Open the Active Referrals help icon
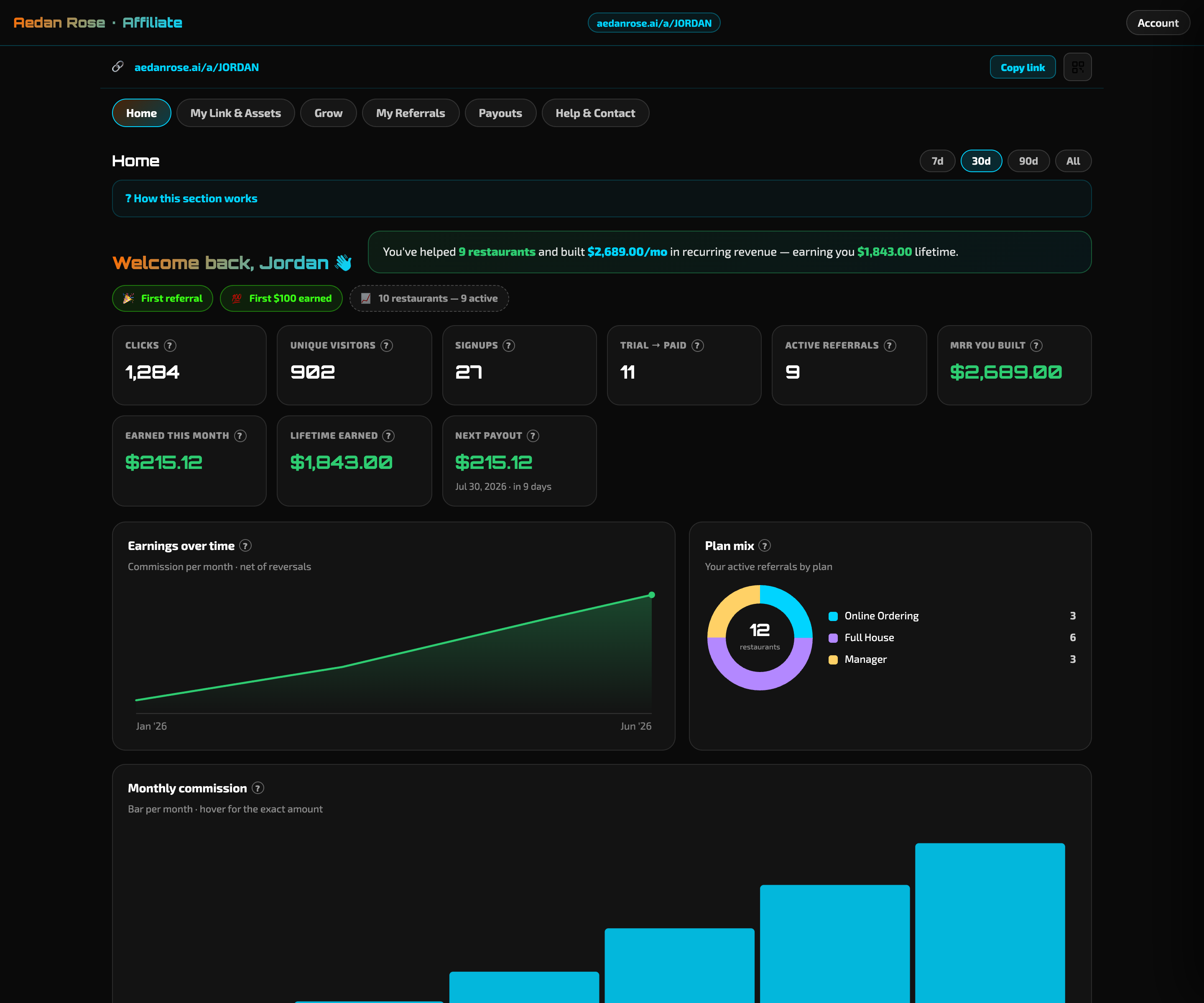Screen dimensions: 1204x1003 pos(889,346)
